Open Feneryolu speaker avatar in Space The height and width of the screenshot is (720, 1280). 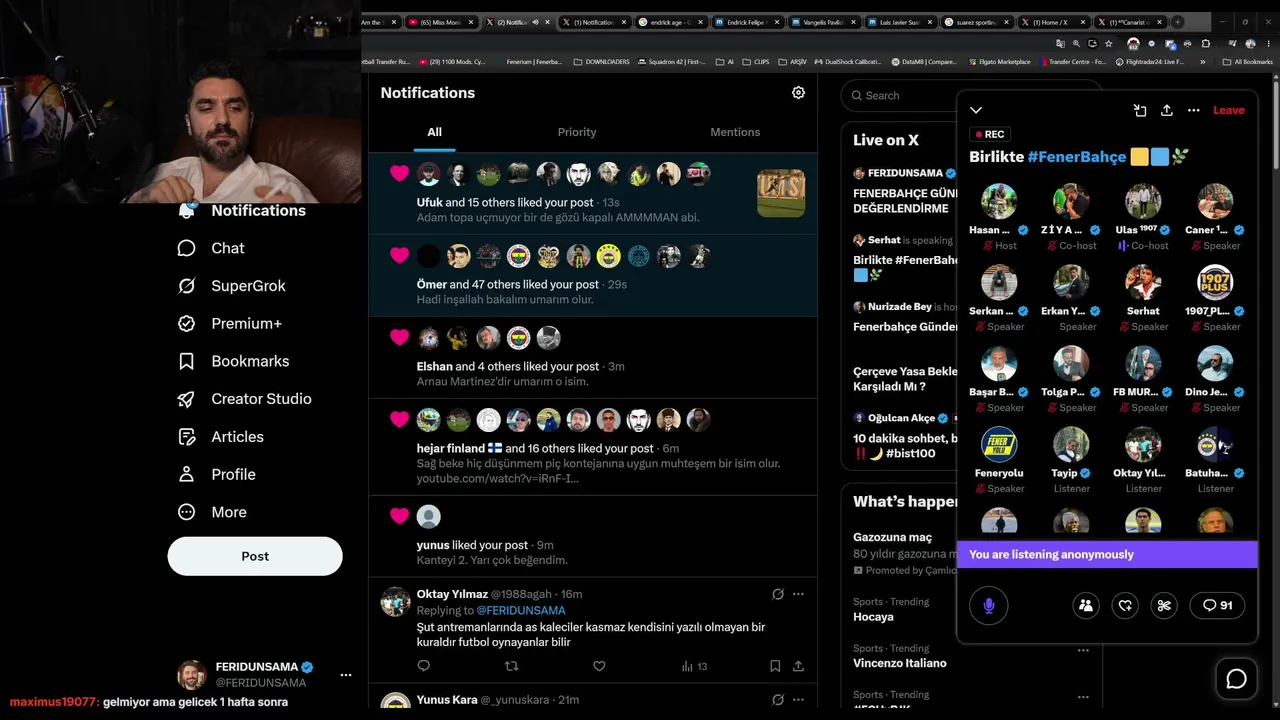click(999, 445)
